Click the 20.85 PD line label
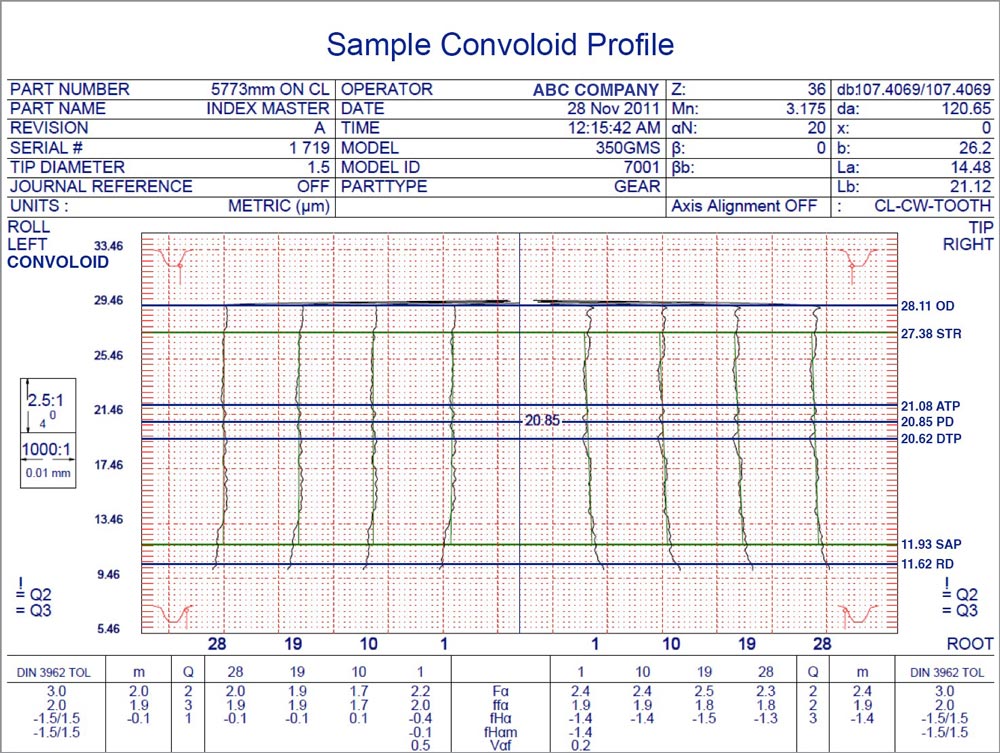1000x753 pixels. point(927,421)
